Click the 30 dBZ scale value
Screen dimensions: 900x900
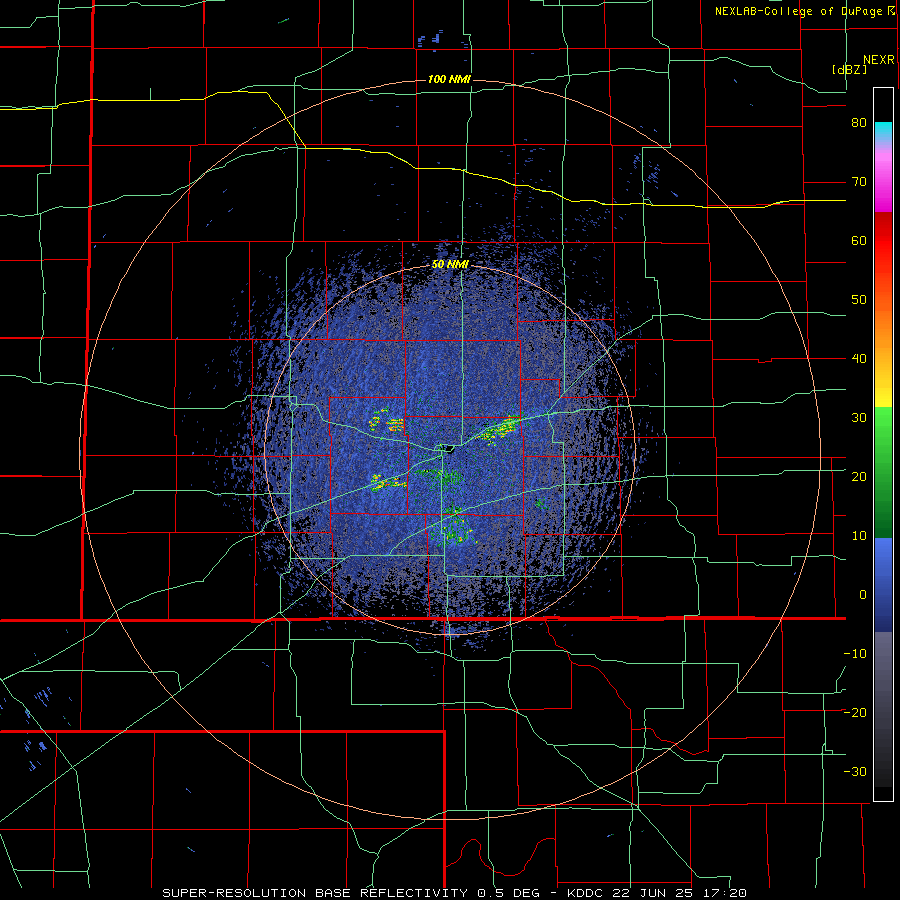tap(859, 418)
